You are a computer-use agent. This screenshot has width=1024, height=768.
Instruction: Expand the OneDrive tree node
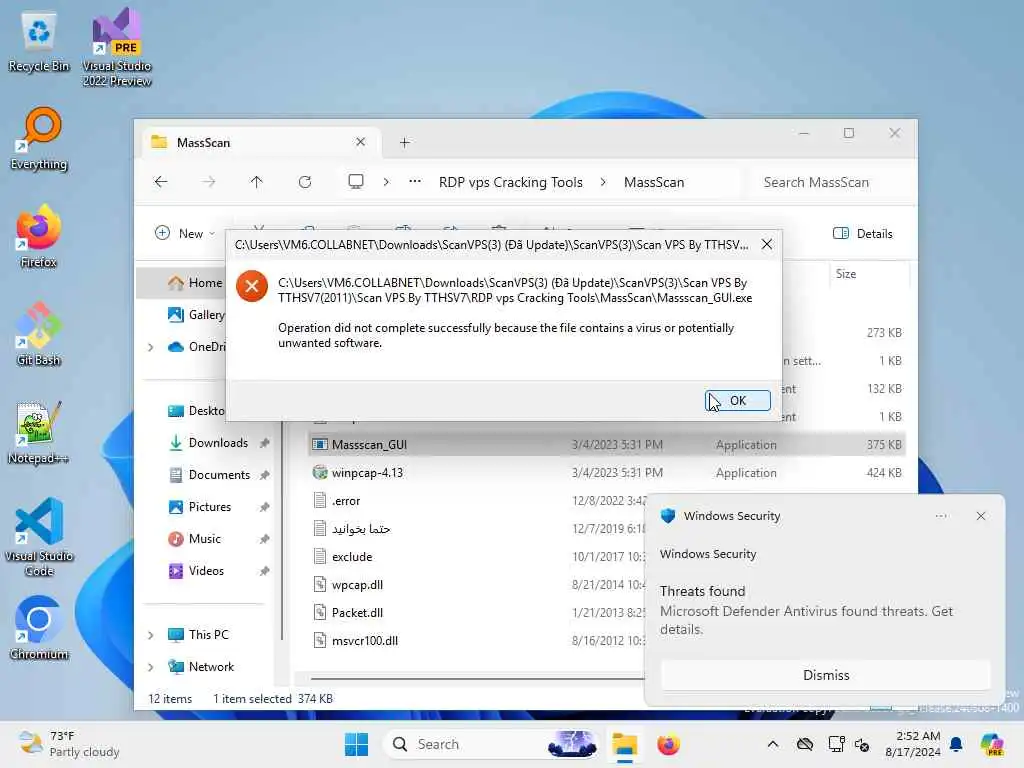151,347
